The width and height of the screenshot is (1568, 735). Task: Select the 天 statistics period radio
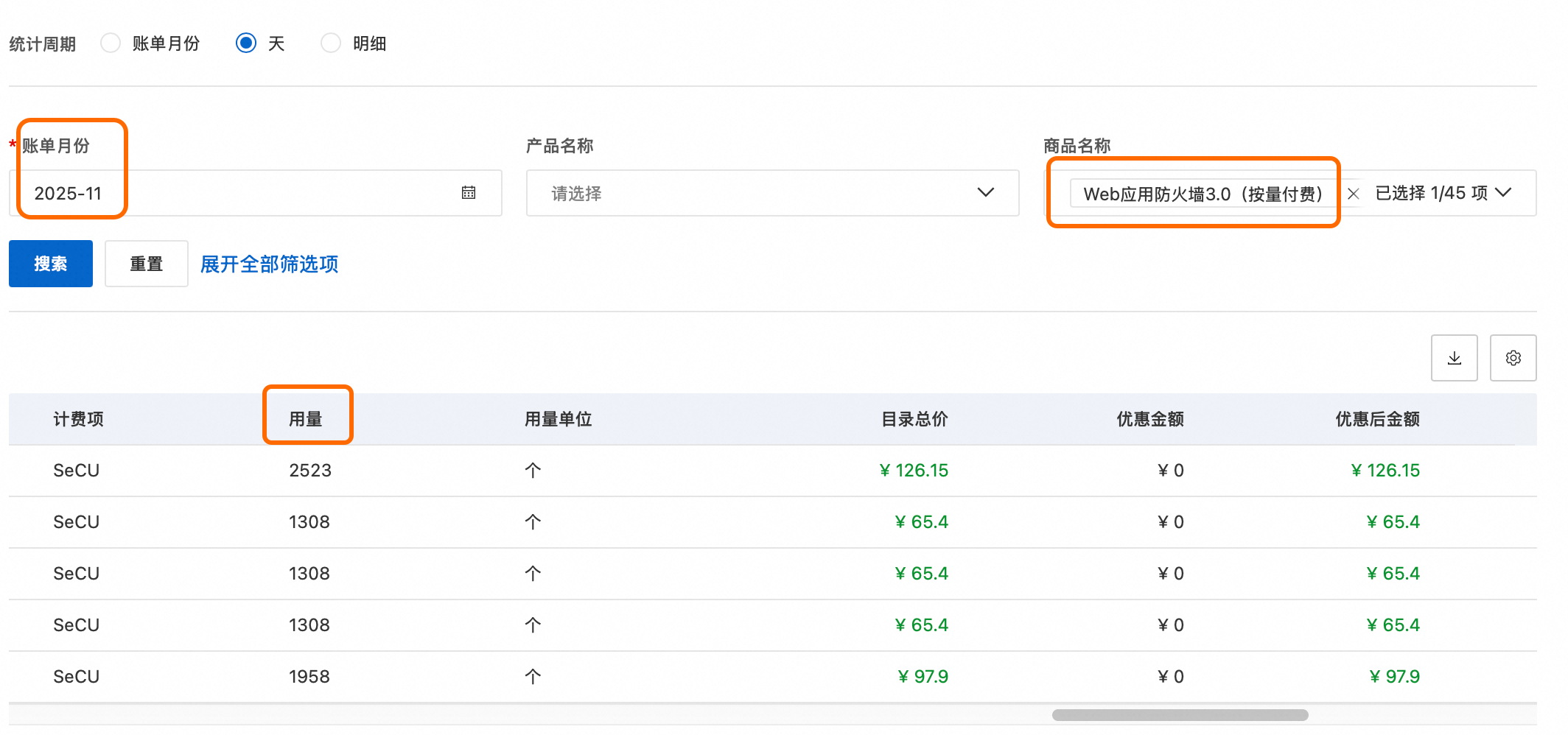pos(246,43)
